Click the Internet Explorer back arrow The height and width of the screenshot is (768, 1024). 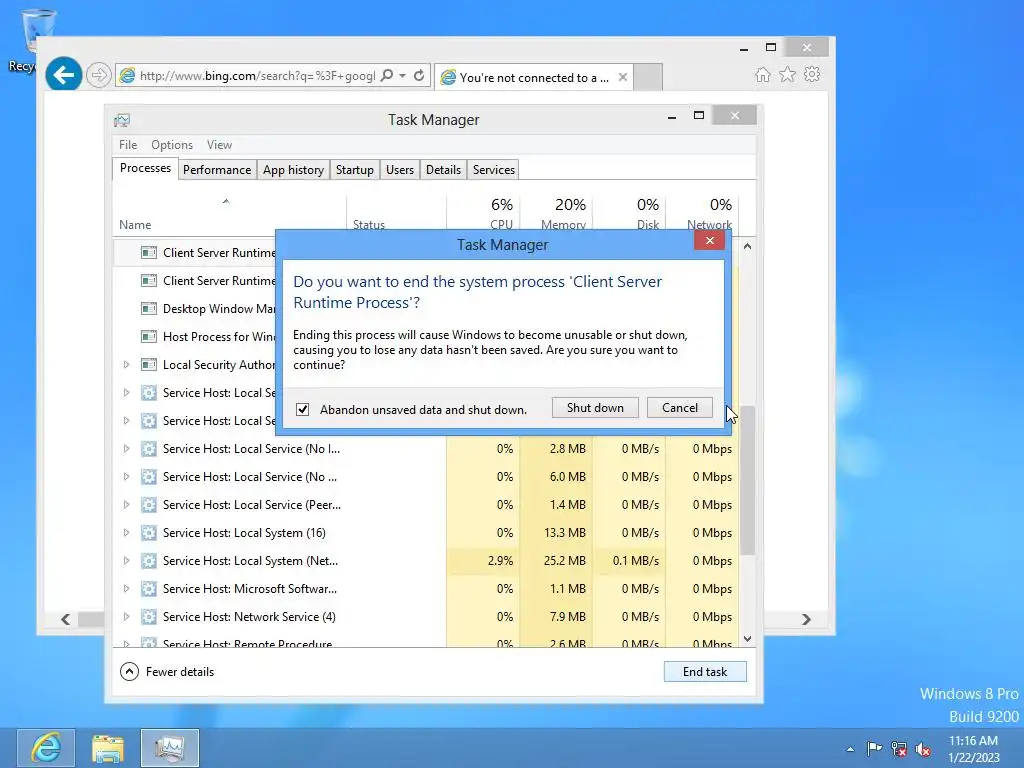coord(63,75)
